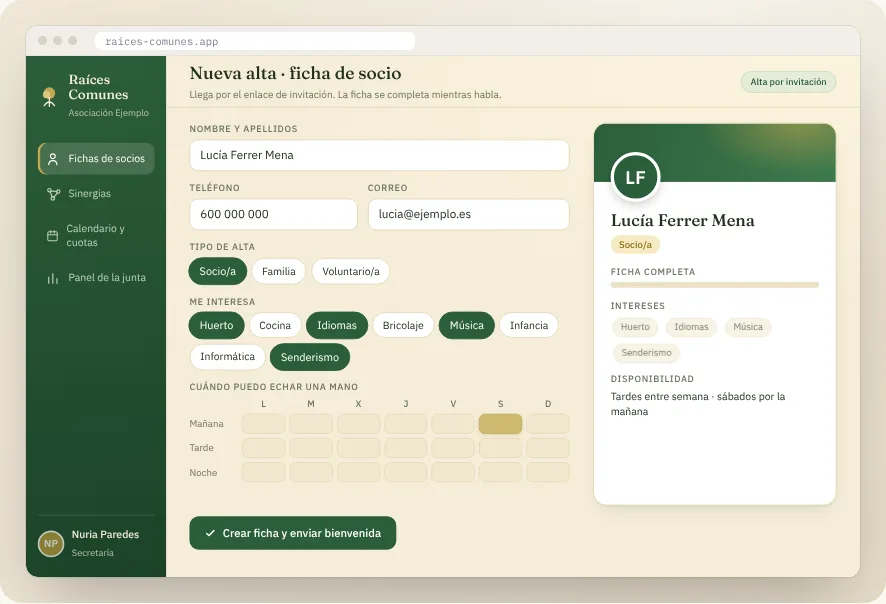Select the Socio/a membership type chip
Viewport: 886px width, 604px height.
point(218,271)
